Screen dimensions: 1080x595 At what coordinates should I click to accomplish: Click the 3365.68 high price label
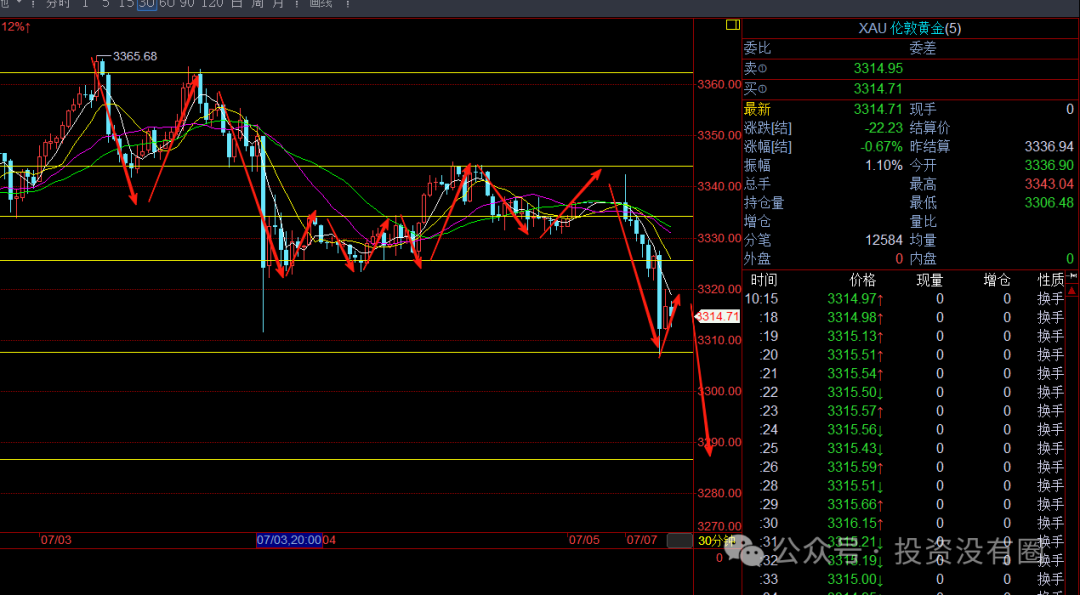pos(135,56)
